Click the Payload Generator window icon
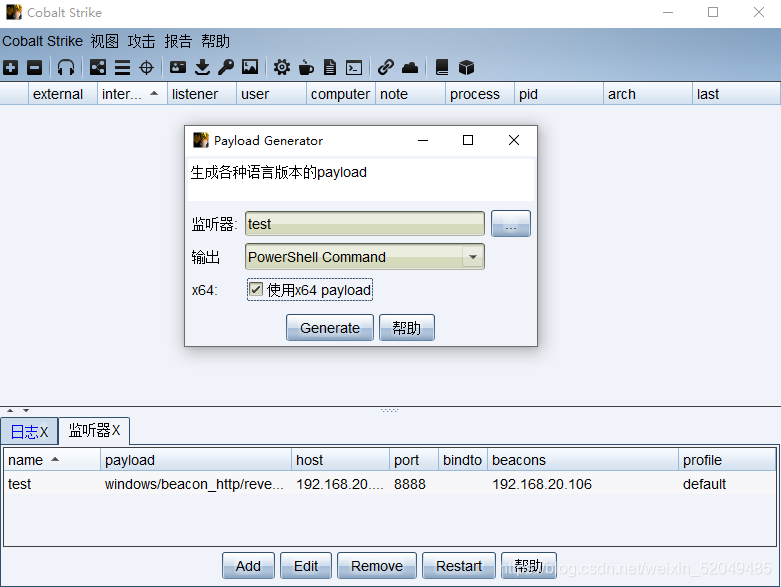Screen dimensions: 781x587 [201, 140]
